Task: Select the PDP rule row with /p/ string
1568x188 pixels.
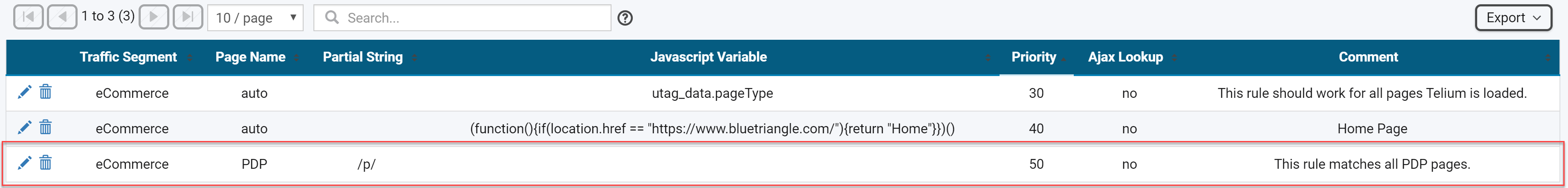Action: point(783,164)
